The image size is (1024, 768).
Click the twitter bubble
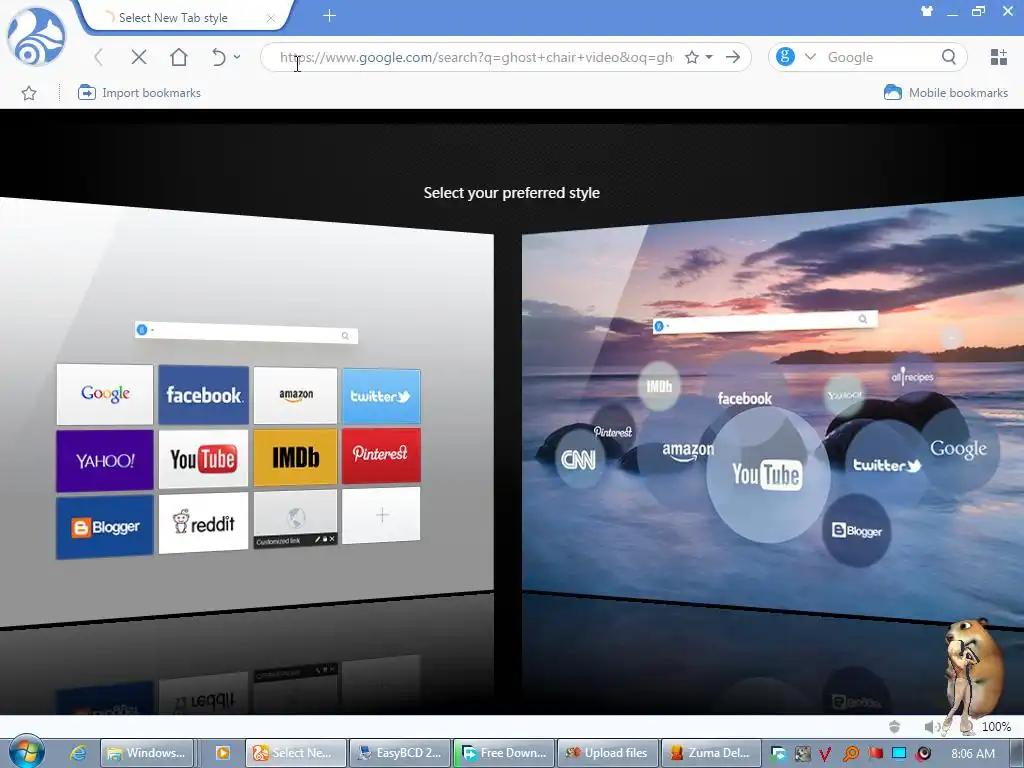[x=886, y=465]
